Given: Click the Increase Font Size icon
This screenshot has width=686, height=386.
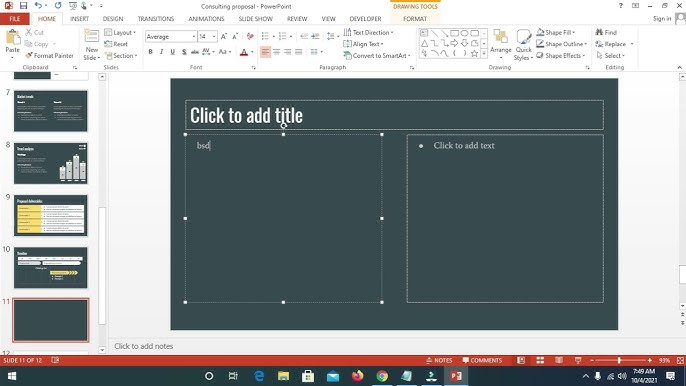Looking at the screenshot, I should point(224,36).
